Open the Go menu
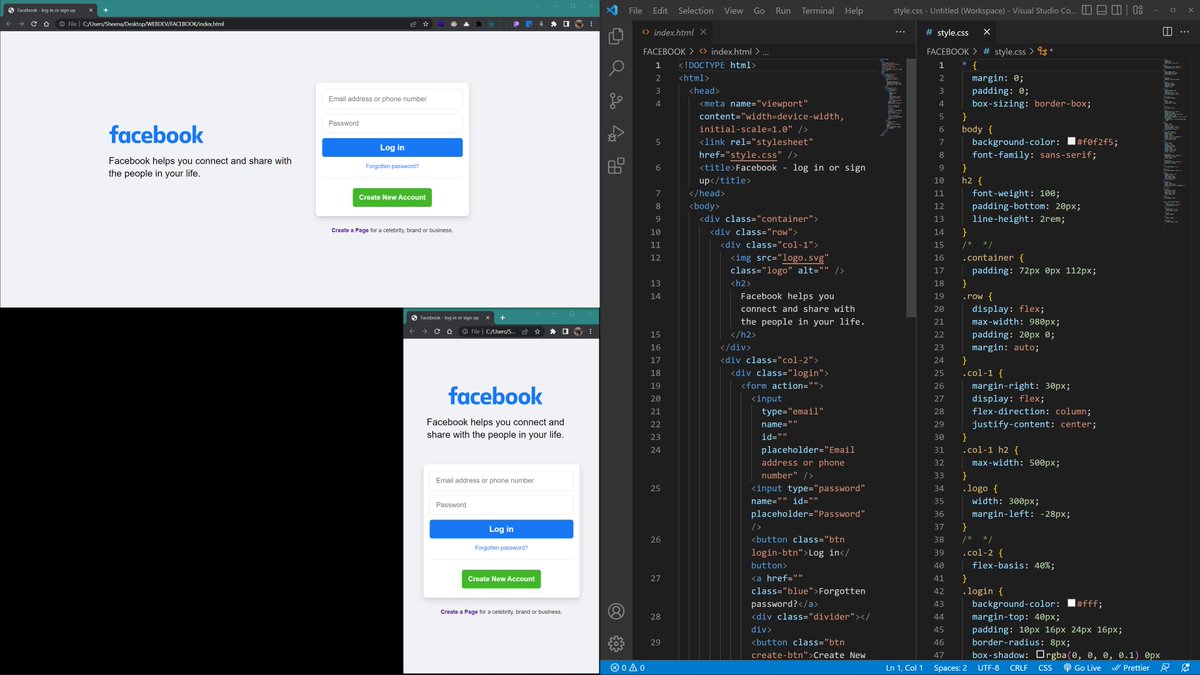Screen dimensions: 1200x675 759,10
